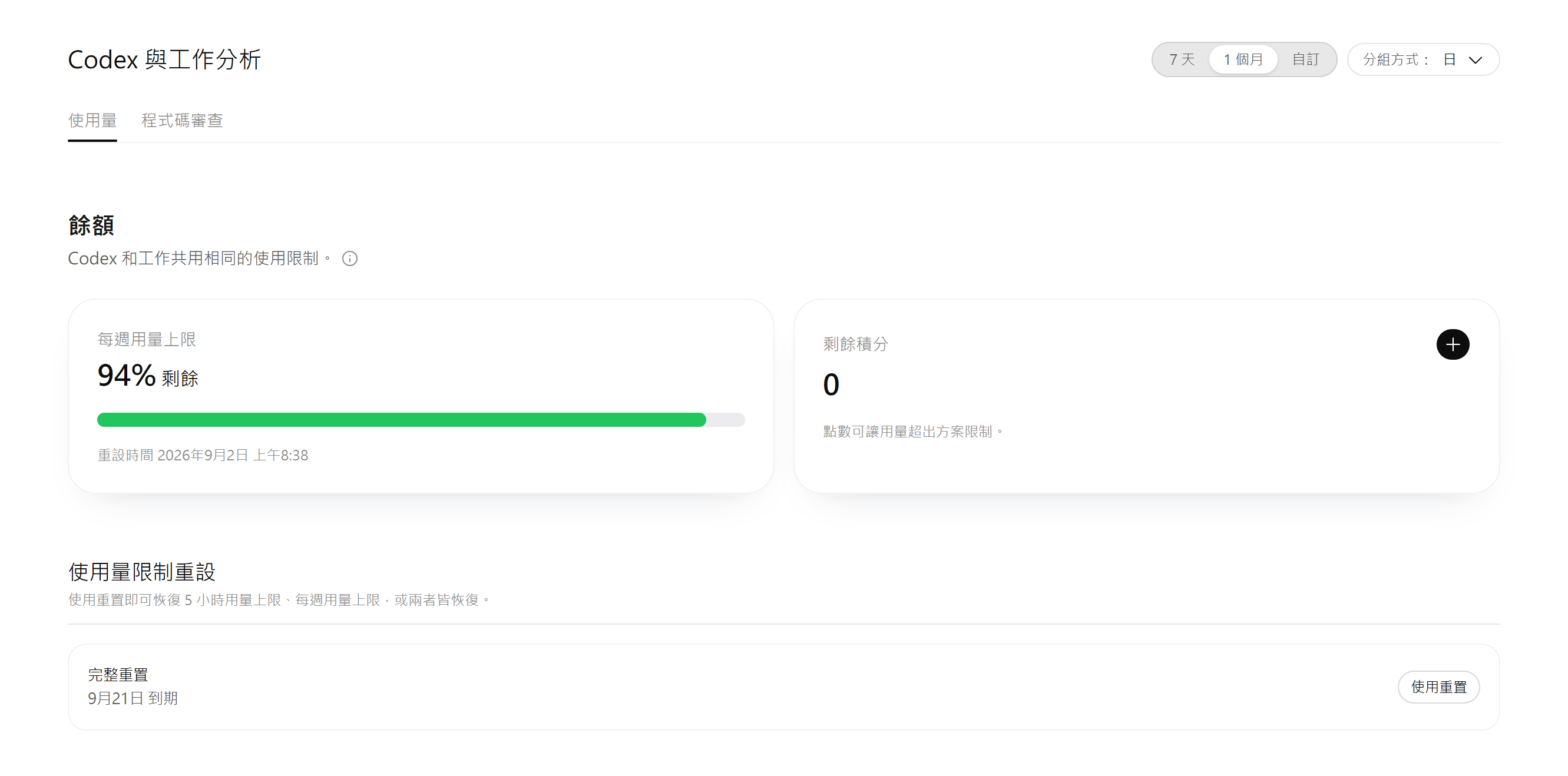The width and height of the screenshot is (1568, 776).
Task: Click the 重設時間 reset time text
Action: (203, 455)
